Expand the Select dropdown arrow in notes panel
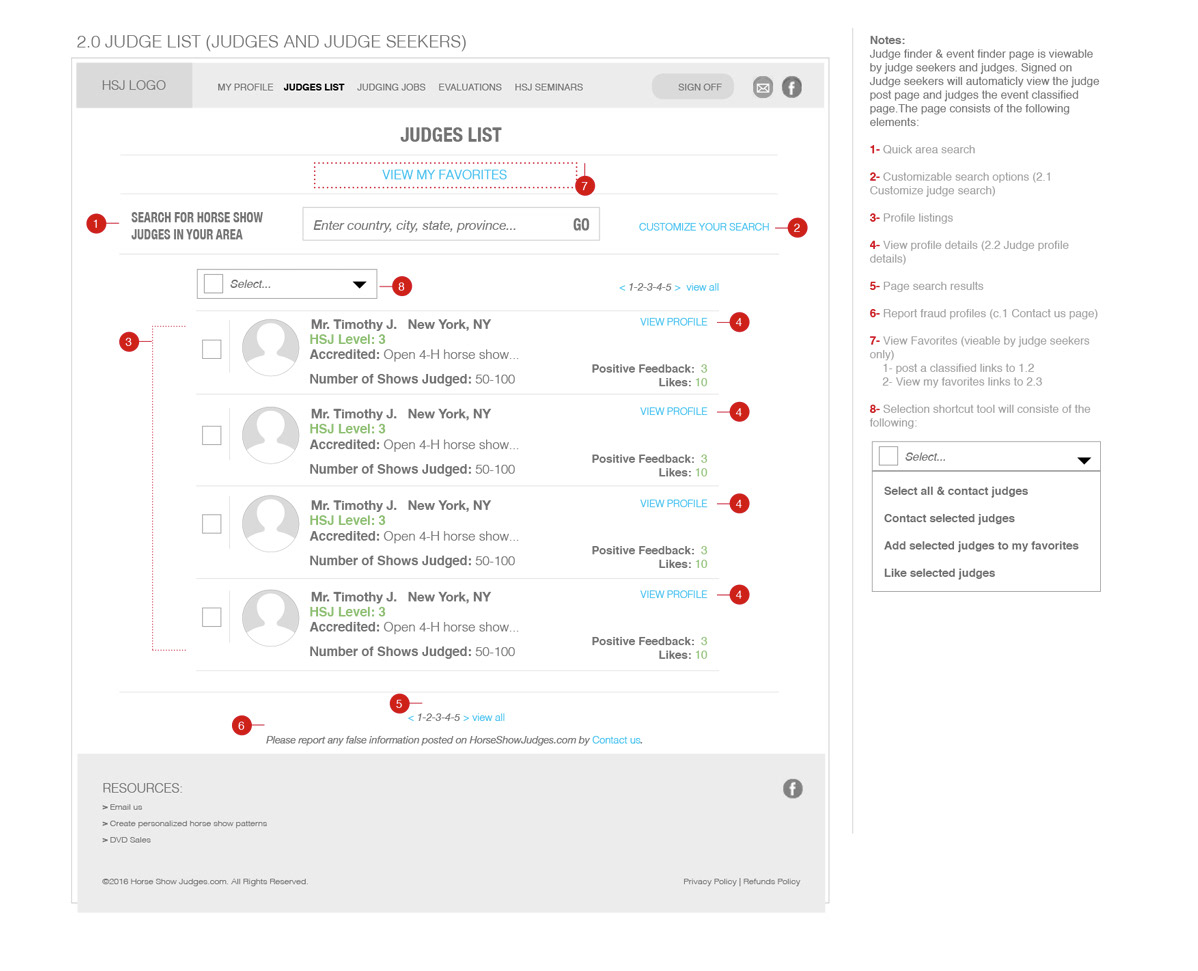The height and width of the screenshot is (971, 1198). [x=1083, y=460]
